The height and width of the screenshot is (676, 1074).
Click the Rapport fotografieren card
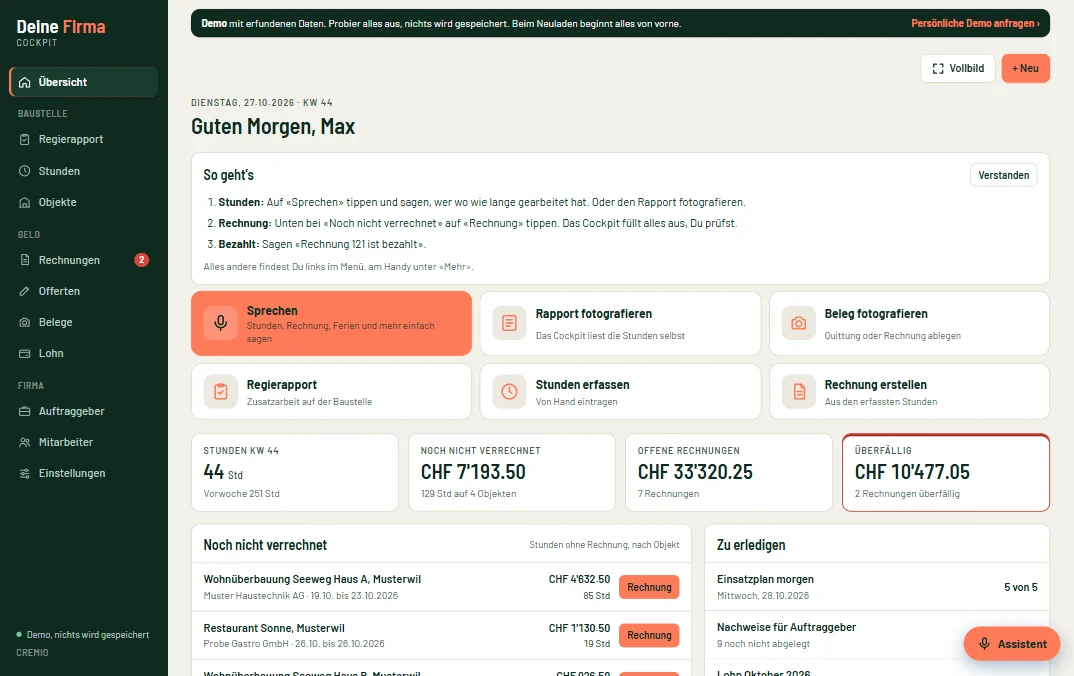coord(621,323)
